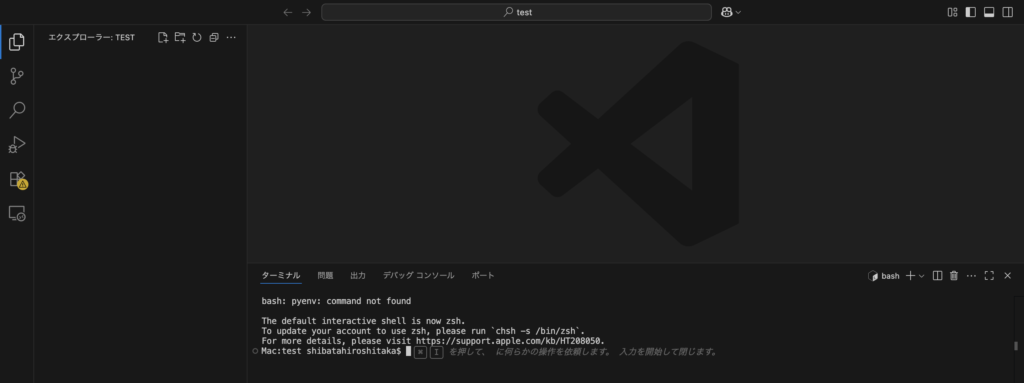The image size is (1024, 383).
Task: Toggle the primary side bar visibility
Action: click(x=970, y=12)
